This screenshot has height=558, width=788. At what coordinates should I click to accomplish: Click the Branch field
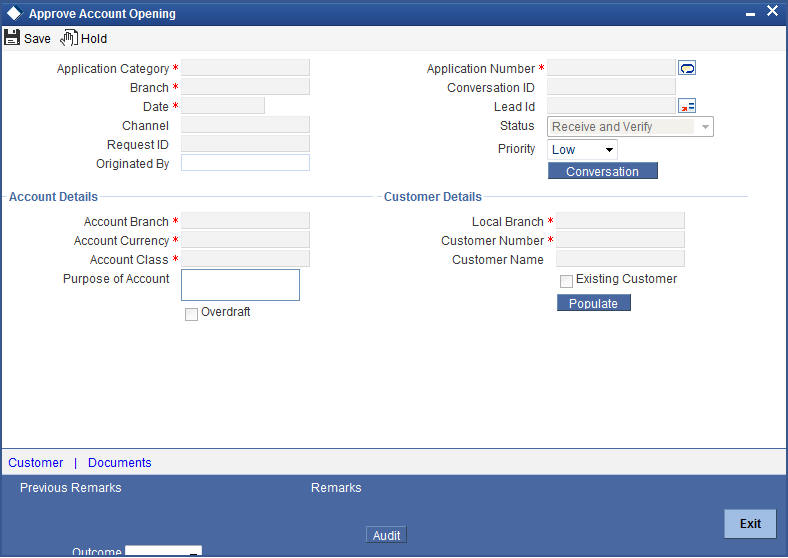point(245,86)
